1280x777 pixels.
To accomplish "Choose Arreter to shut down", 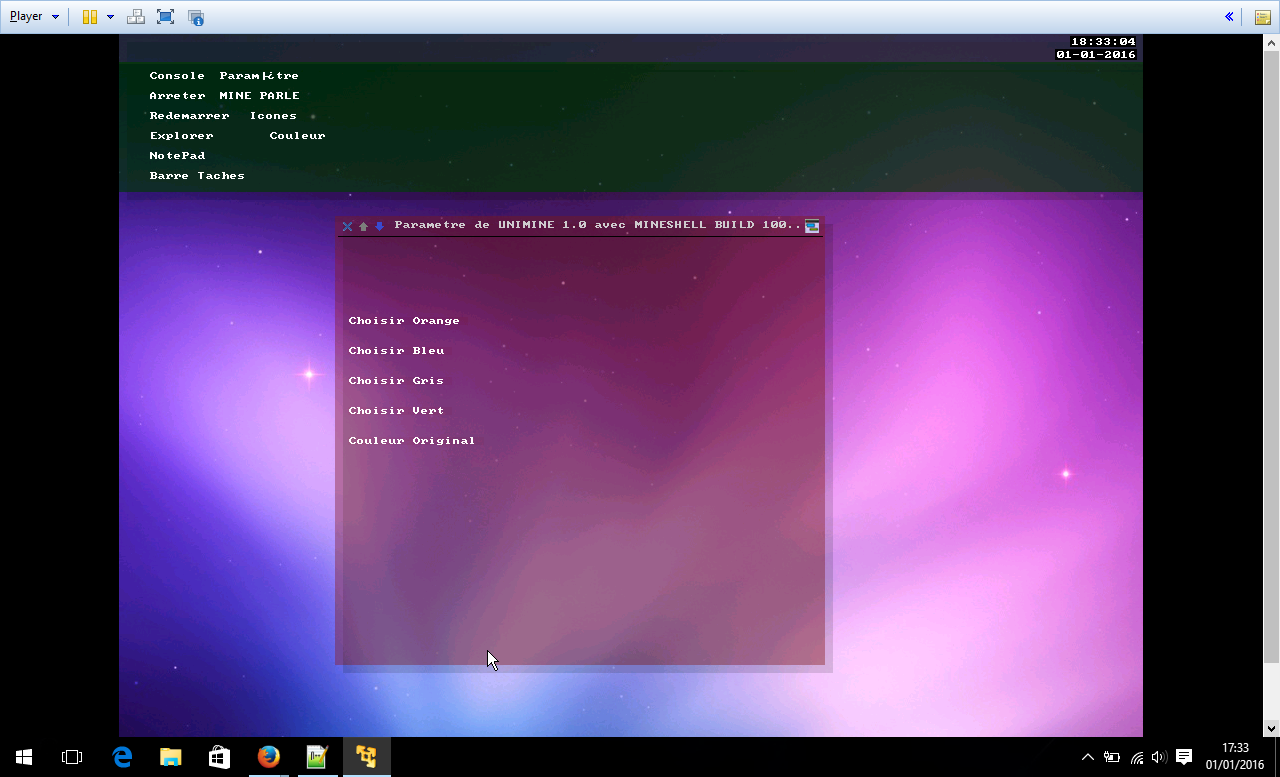I will (x=177, y=96).
